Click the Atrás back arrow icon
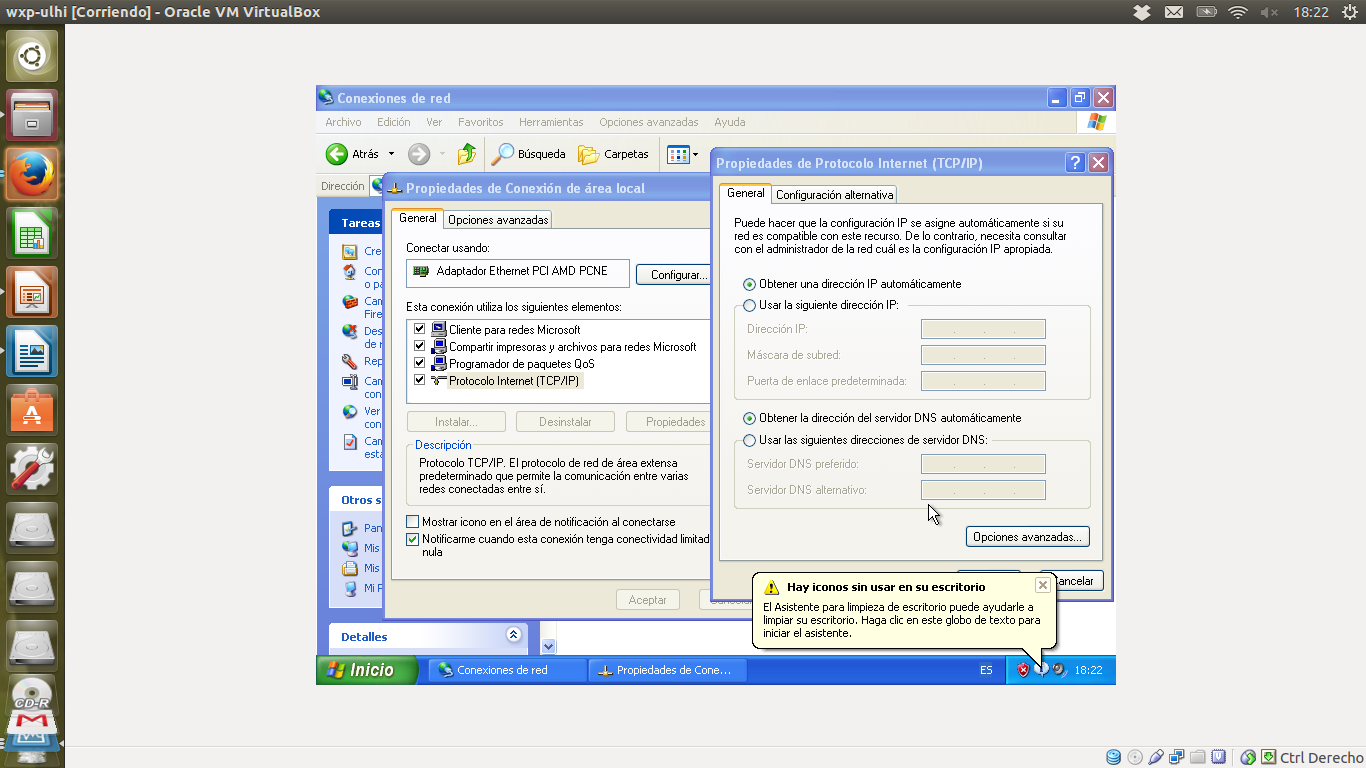Image resolution: width=1366 pixels, height=768 pixels. pos(337,154)
